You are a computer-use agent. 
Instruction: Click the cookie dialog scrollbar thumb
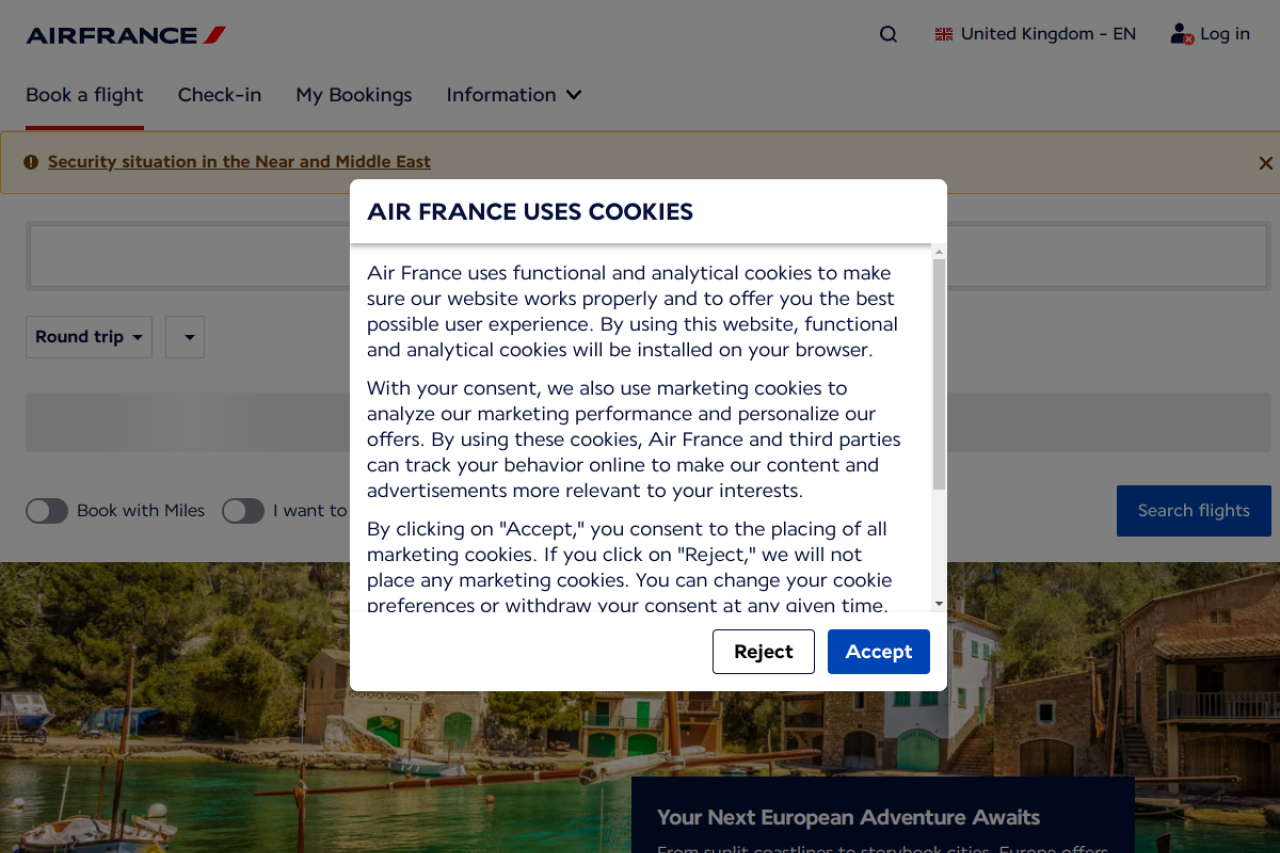939,375
